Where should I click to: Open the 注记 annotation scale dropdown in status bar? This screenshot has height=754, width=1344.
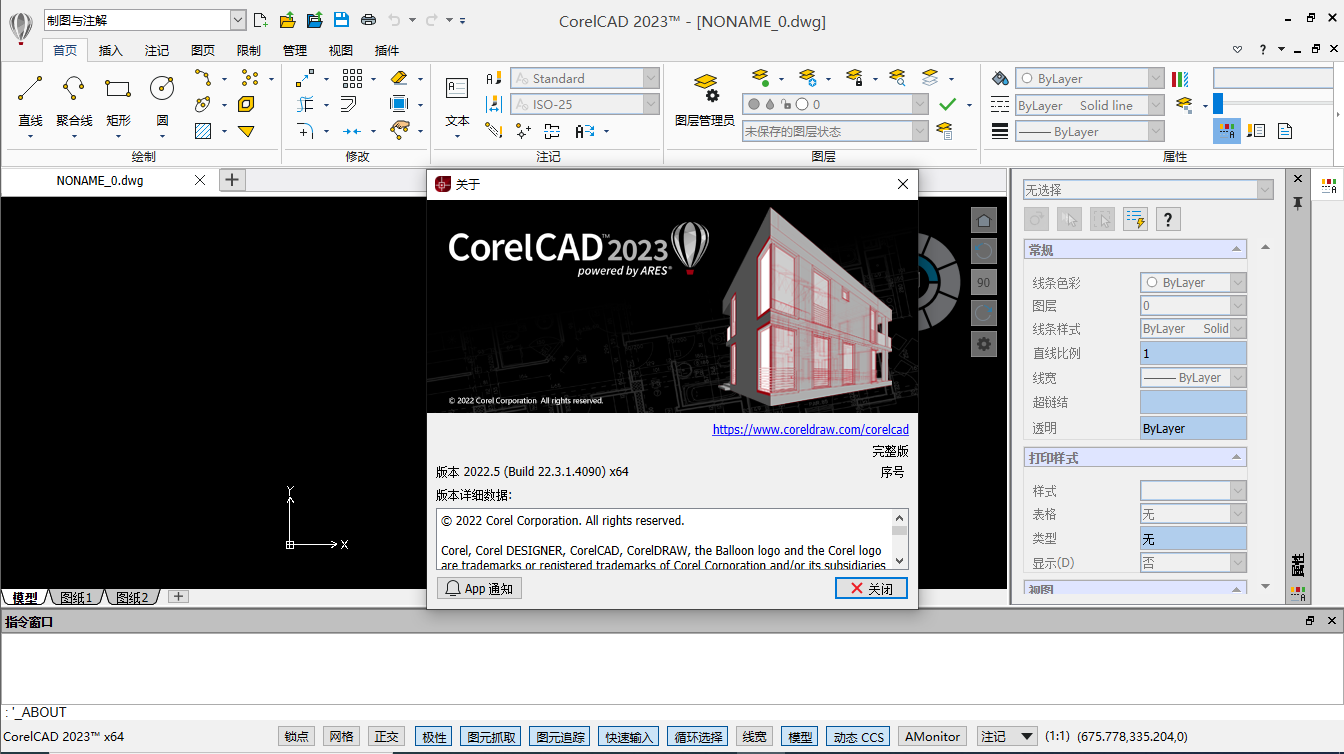pos(1008,737)
